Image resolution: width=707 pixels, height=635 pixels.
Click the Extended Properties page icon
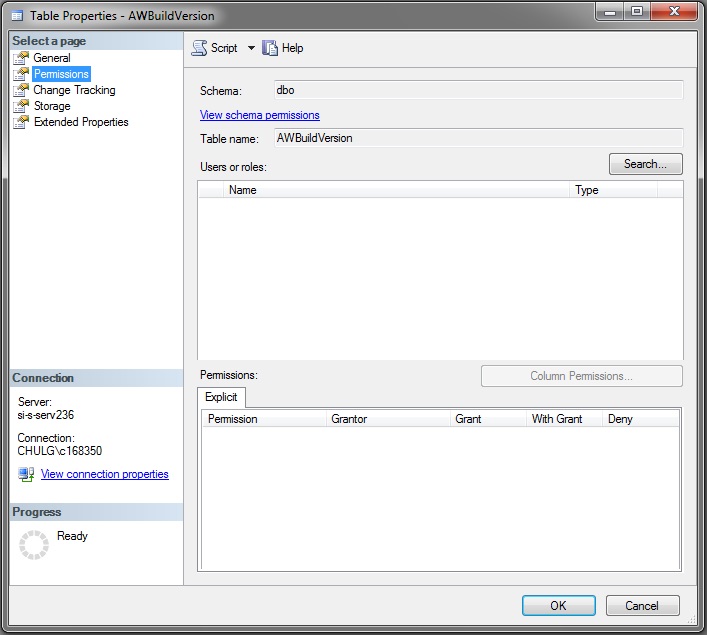(x=21, y=122)
